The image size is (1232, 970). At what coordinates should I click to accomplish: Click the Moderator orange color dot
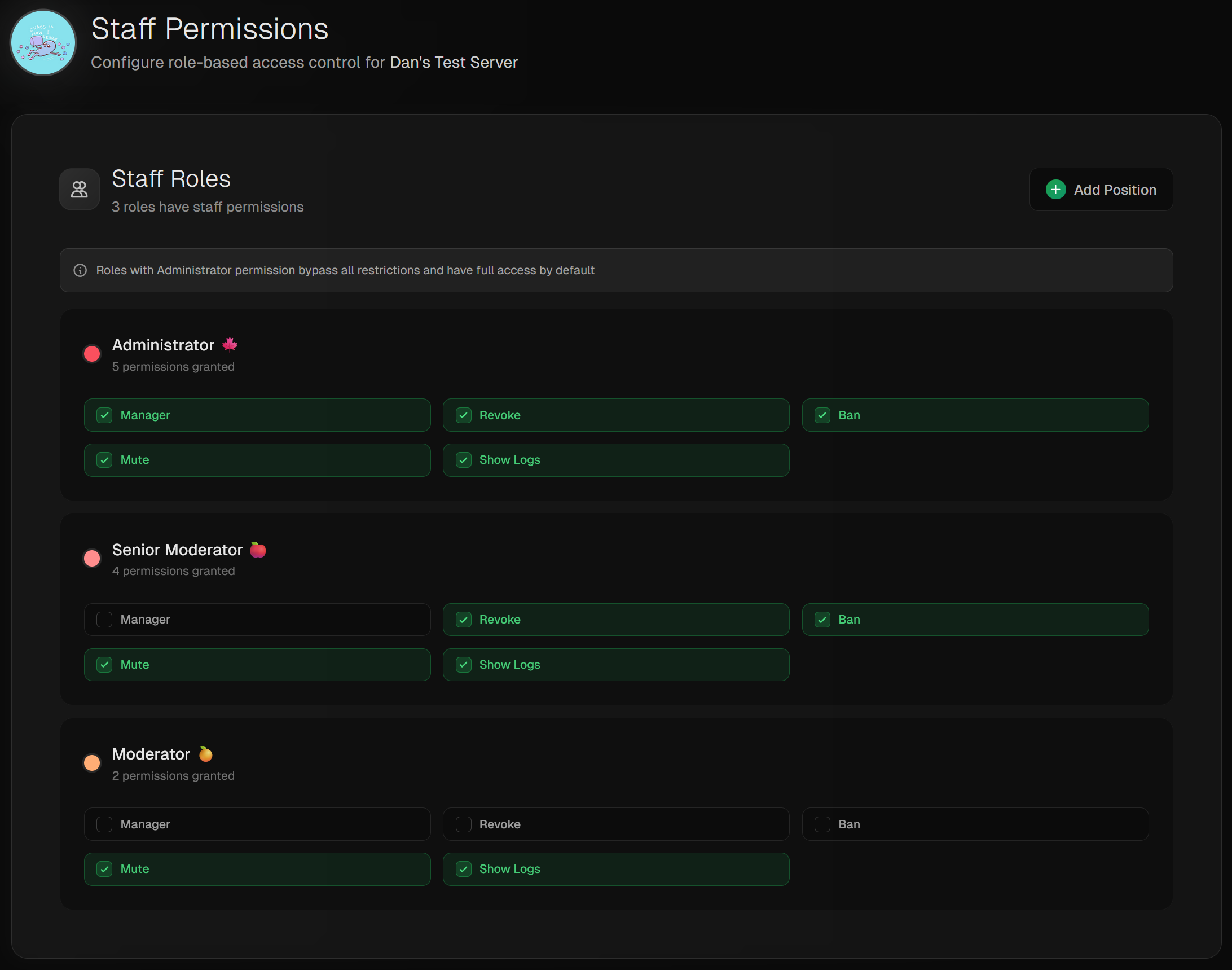tap(92, 763)
